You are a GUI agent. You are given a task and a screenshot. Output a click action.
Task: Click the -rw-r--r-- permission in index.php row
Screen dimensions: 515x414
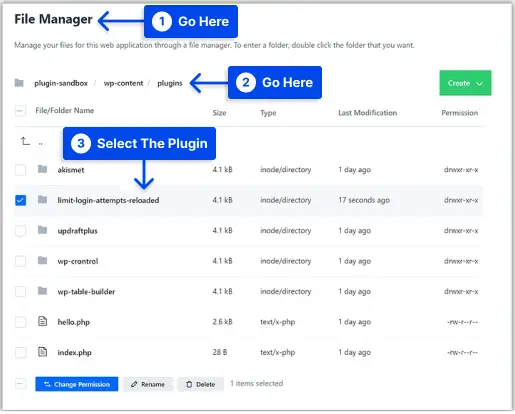point(463,352)
